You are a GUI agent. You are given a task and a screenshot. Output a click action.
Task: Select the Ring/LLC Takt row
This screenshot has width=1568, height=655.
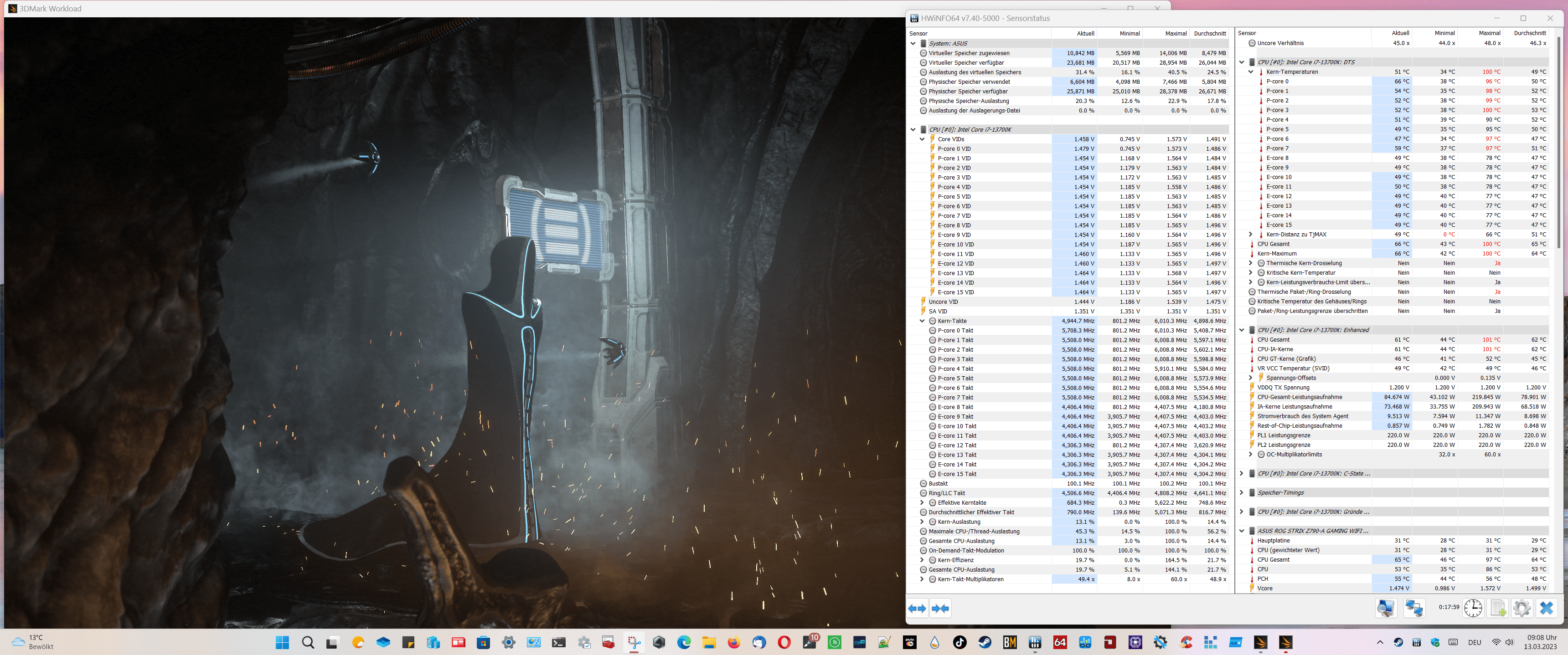(1068, 493)
